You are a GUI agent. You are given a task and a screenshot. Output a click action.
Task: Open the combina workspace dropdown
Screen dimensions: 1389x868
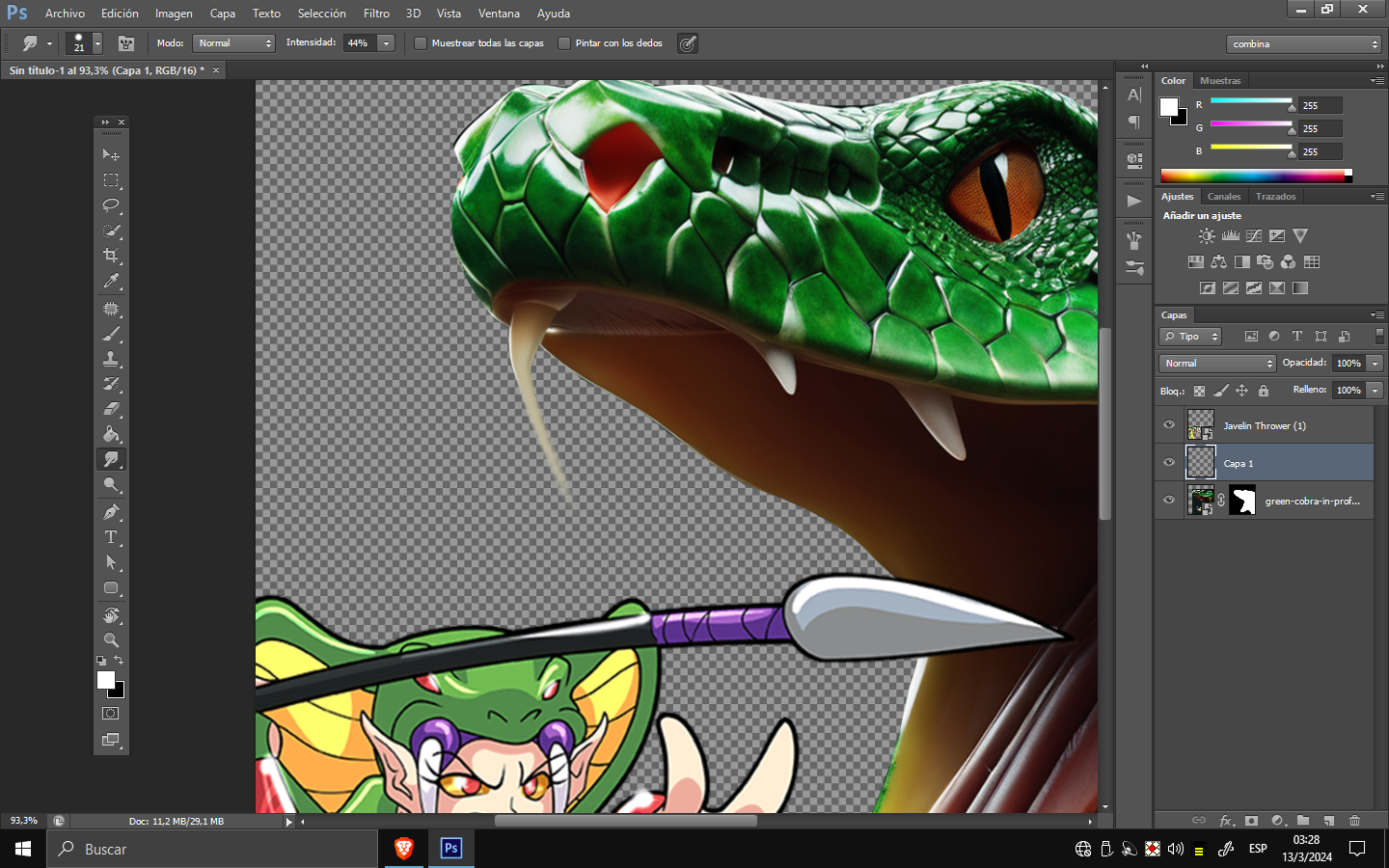(x=1304, y=44)
